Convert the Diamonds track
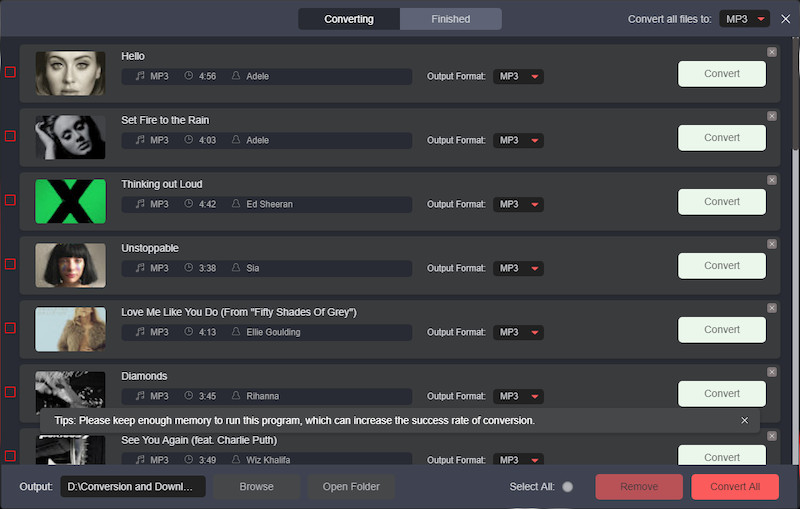 coord(722,394)
